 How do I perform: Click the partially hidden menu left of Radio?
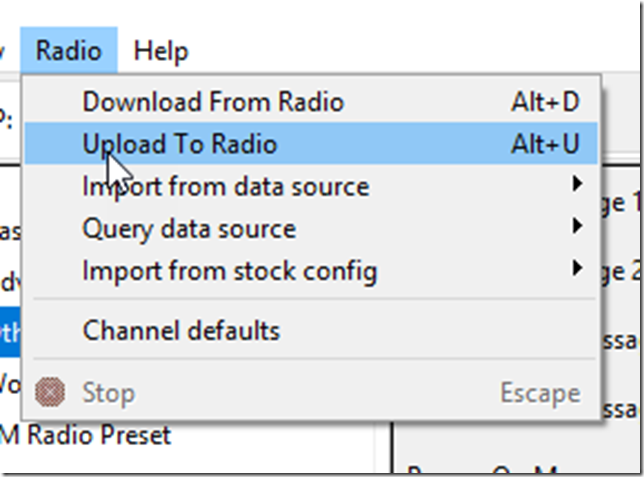click(4, 50)
